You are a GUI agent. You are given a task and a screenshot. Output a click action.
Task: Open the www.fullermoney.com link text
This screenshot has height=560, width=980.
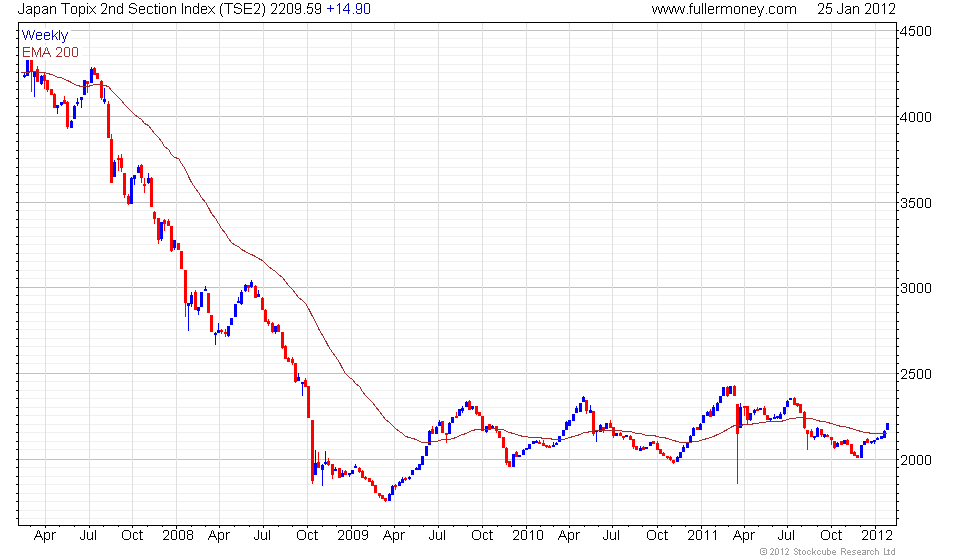[x=724, y=9]
